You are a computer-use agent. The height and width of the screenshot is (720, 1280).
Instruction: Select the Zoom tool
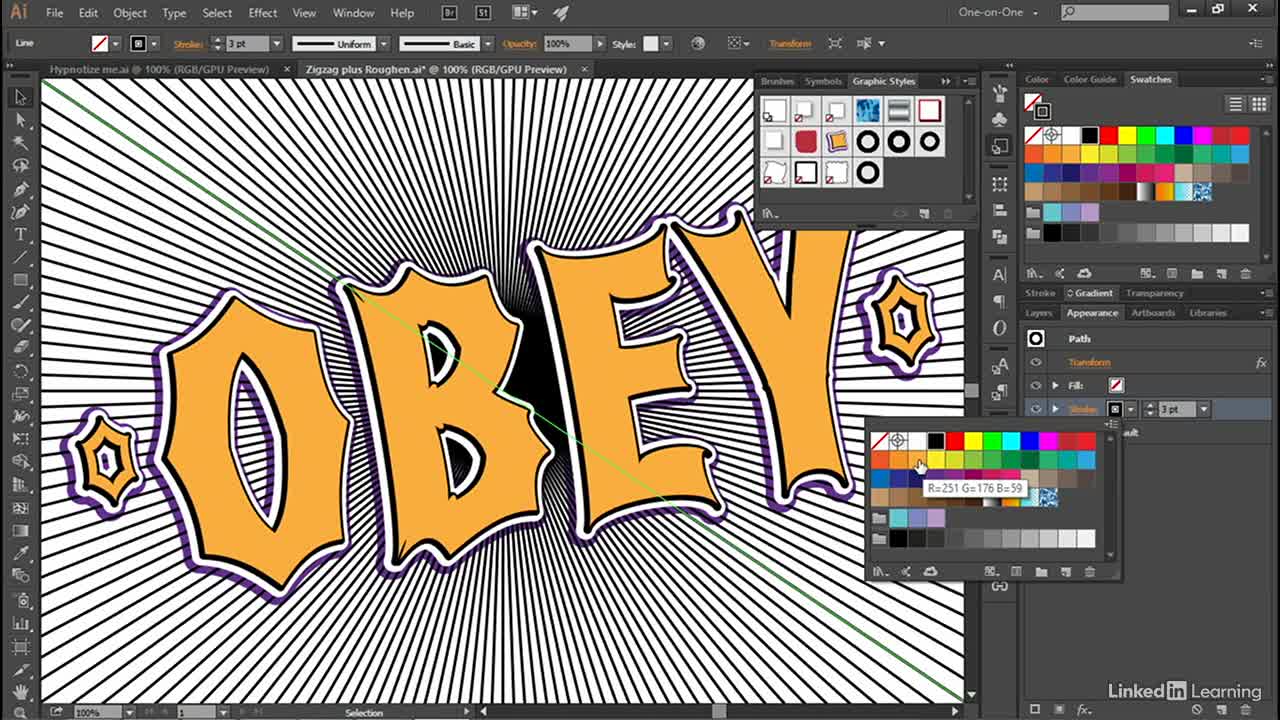tap(20, 711)
